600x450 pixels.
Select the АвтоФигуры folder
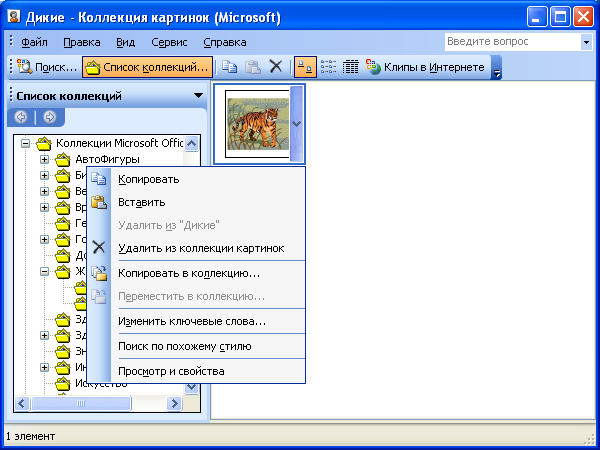(x=107, y=159)
